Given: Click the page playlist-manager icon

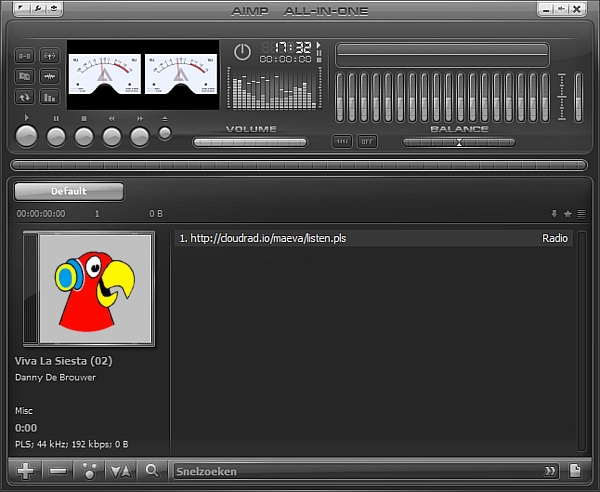Looking at the screenshot, I should pos(575,471).
